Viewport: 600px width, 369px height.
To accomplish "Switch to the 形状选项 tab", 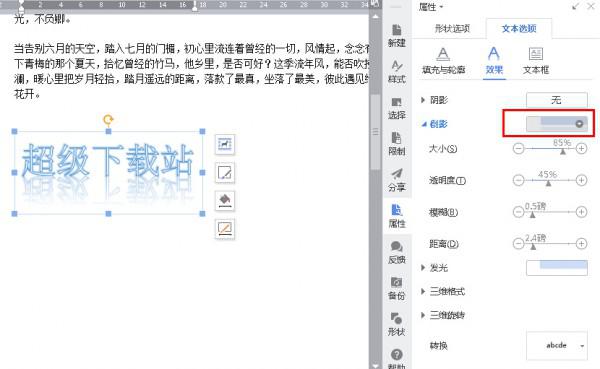I will (452, 28).
